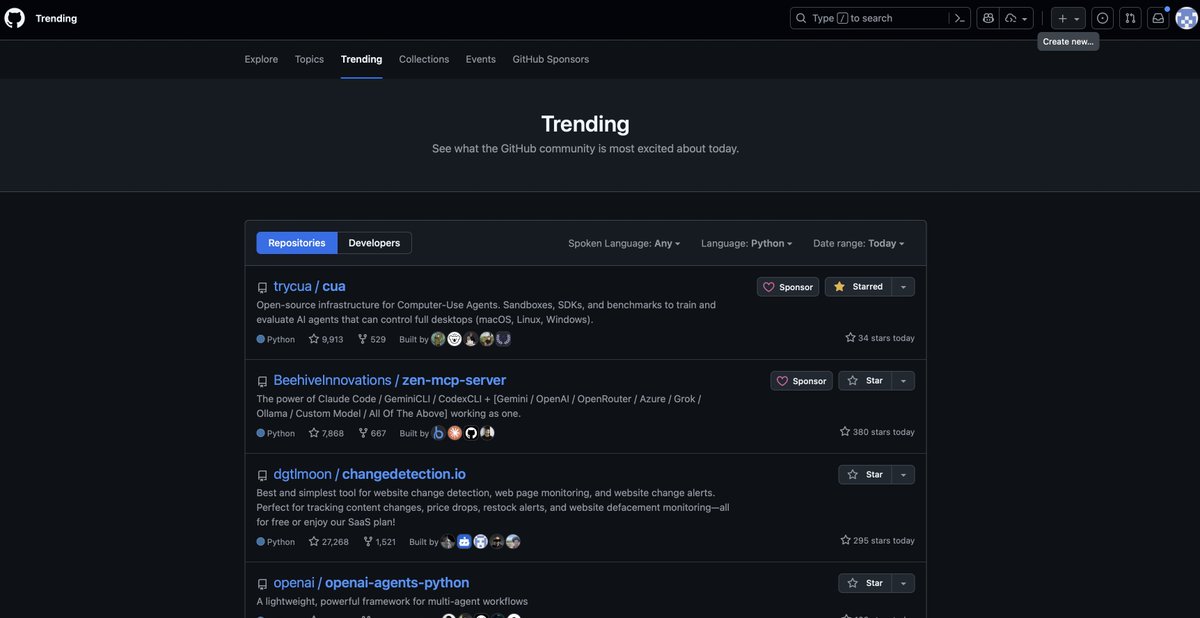Click the repo icon beside changedetection.io

tap(262, 476)
